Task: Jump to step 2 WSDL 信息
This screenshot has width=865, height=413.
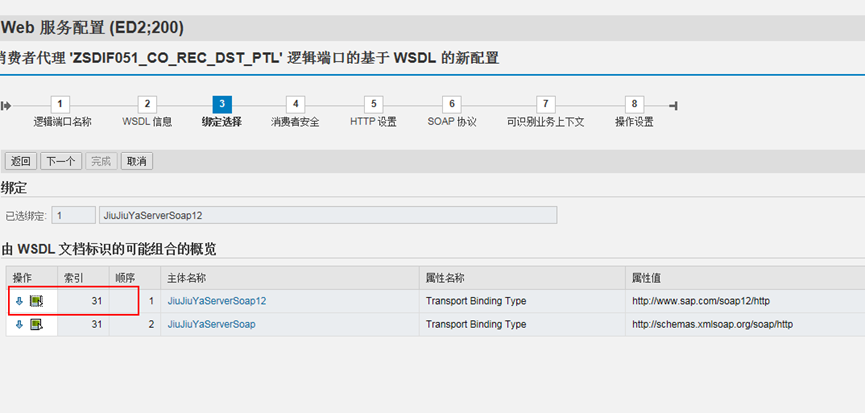Action: pyautogui.click(x=147, y=104)
